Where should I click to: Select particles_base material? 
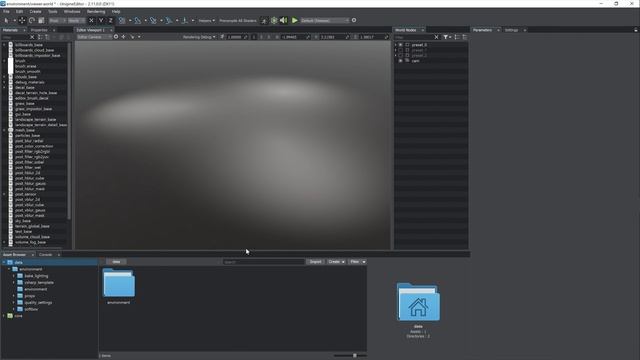27,136
